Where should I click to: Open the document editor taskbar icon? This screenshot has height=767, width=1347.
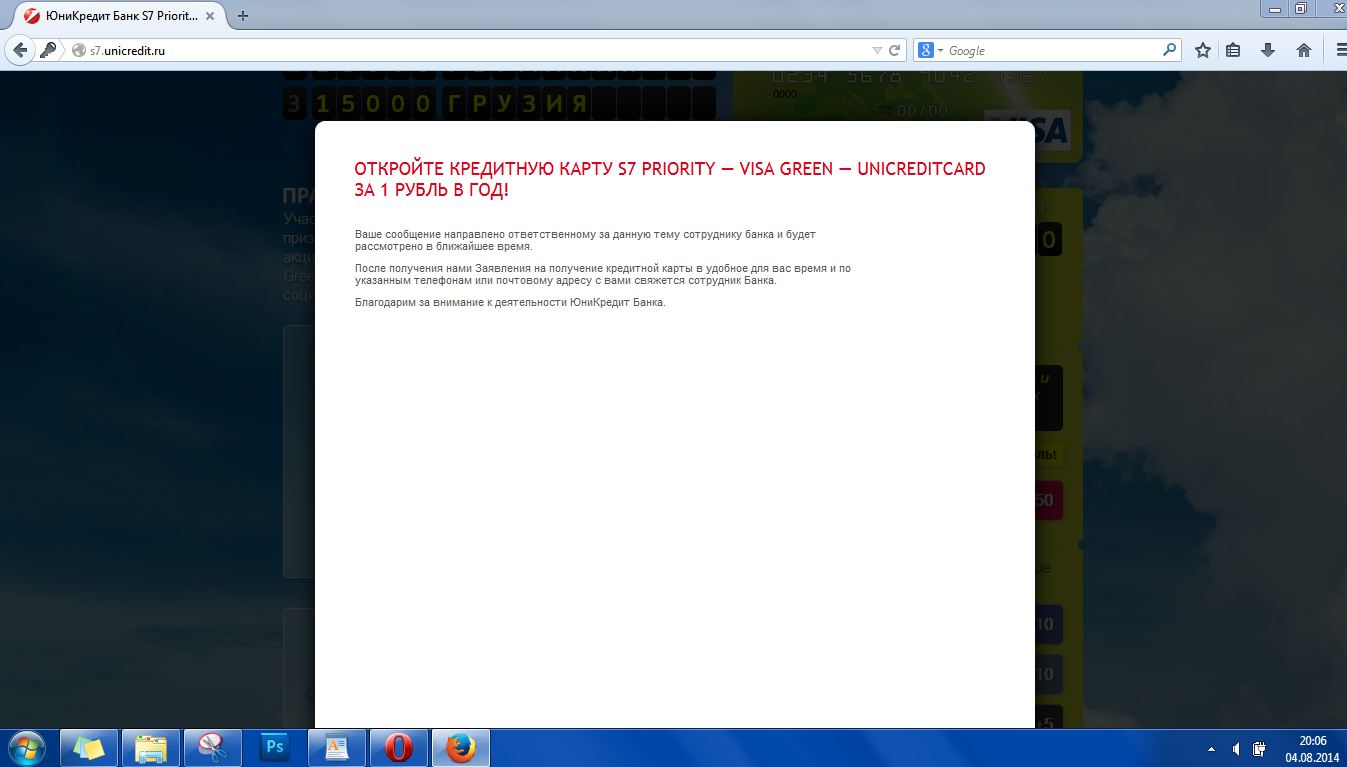coord(337,748)
